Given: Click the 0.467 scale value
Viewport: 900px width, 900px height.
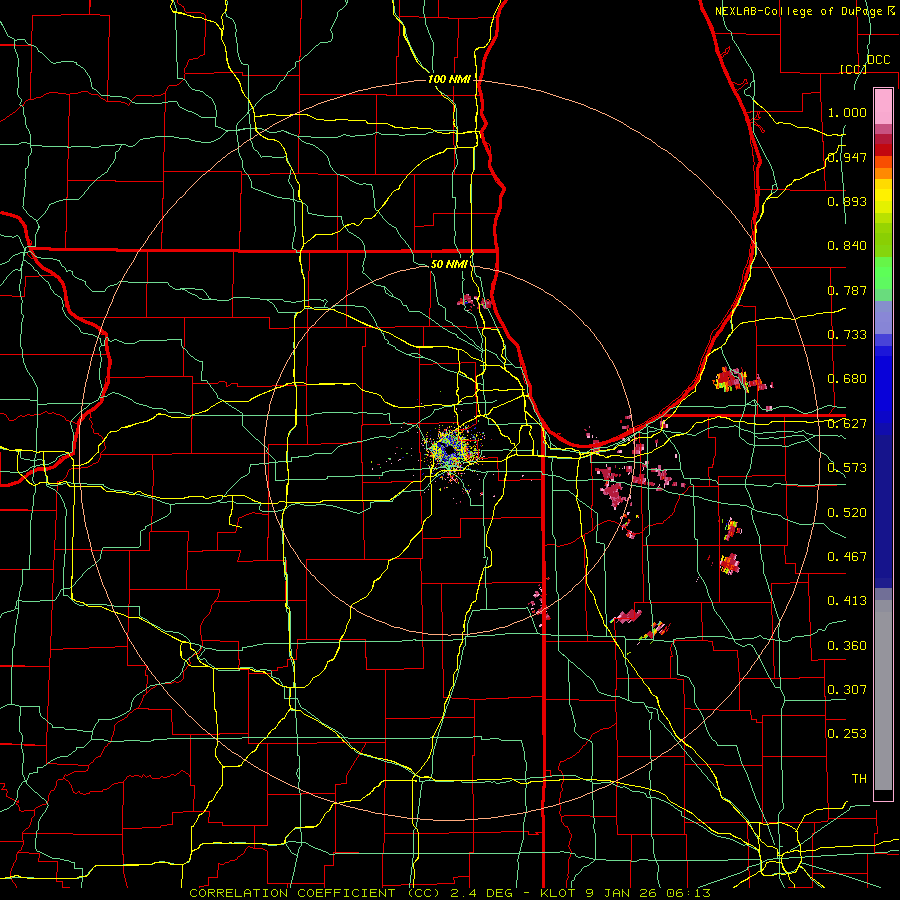Looking at the screenshot, I should tap(847, 557).
